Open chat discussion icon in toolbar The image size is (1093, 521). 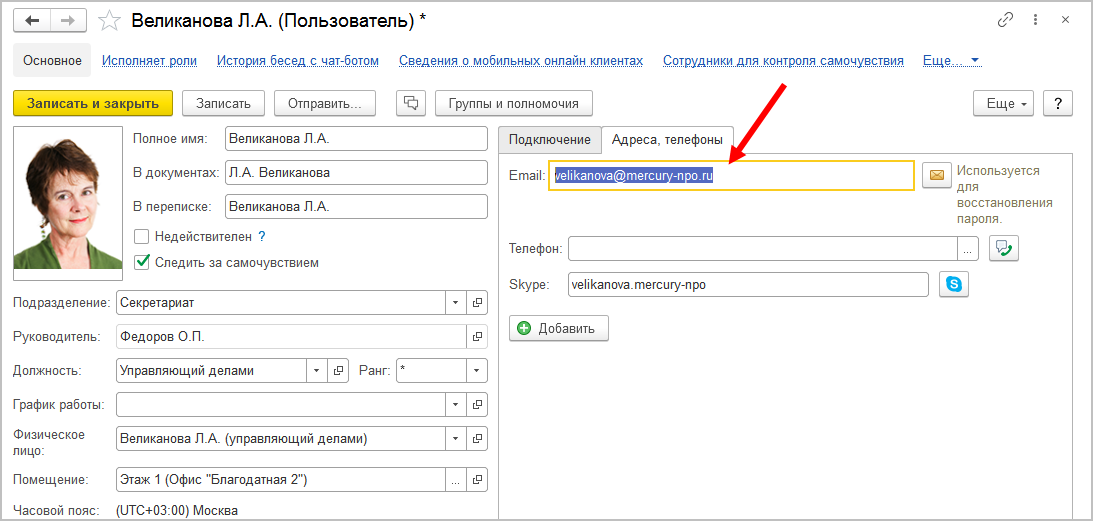coord(411,103)
